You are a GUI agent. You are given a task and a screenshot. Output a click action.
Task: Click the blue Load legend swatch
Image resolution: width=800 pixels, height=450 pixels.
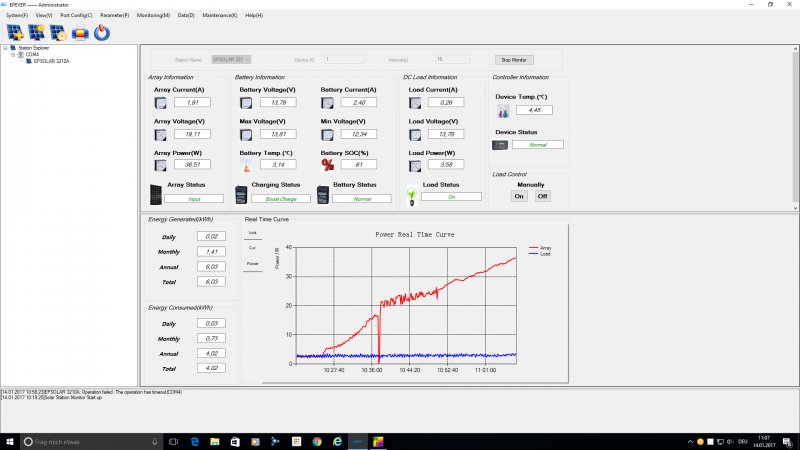534,254
